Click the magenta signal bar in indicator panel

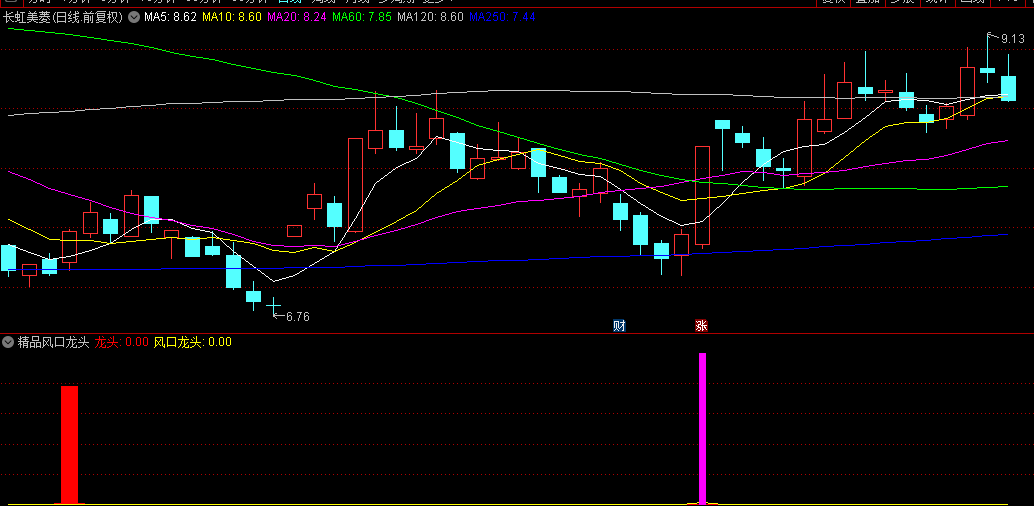pyautogui.click(x=702, y=429)
